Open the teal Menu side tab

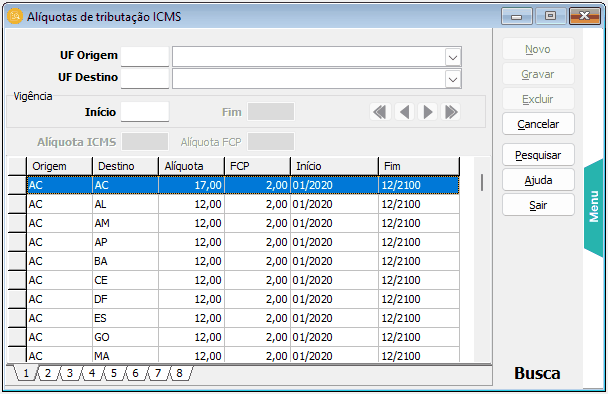coord(594,207)
